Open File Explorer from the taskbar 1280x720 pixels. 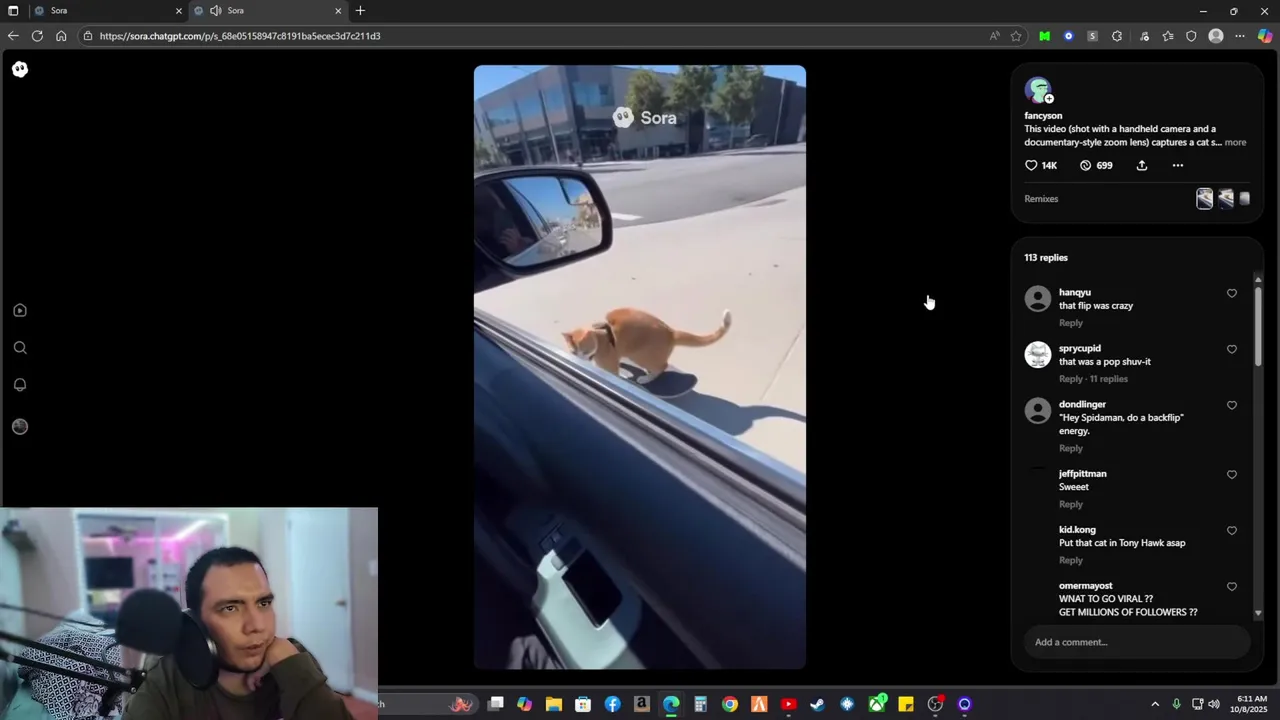tap(554, 704)
